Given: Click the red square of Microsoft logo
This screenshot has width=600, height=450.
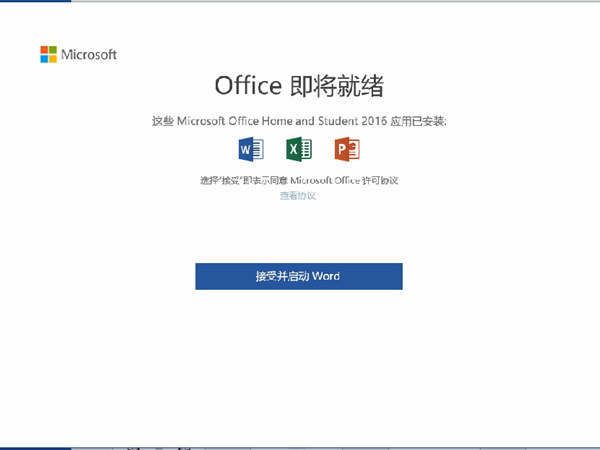Looking at the screenshot, I should 44,49.
